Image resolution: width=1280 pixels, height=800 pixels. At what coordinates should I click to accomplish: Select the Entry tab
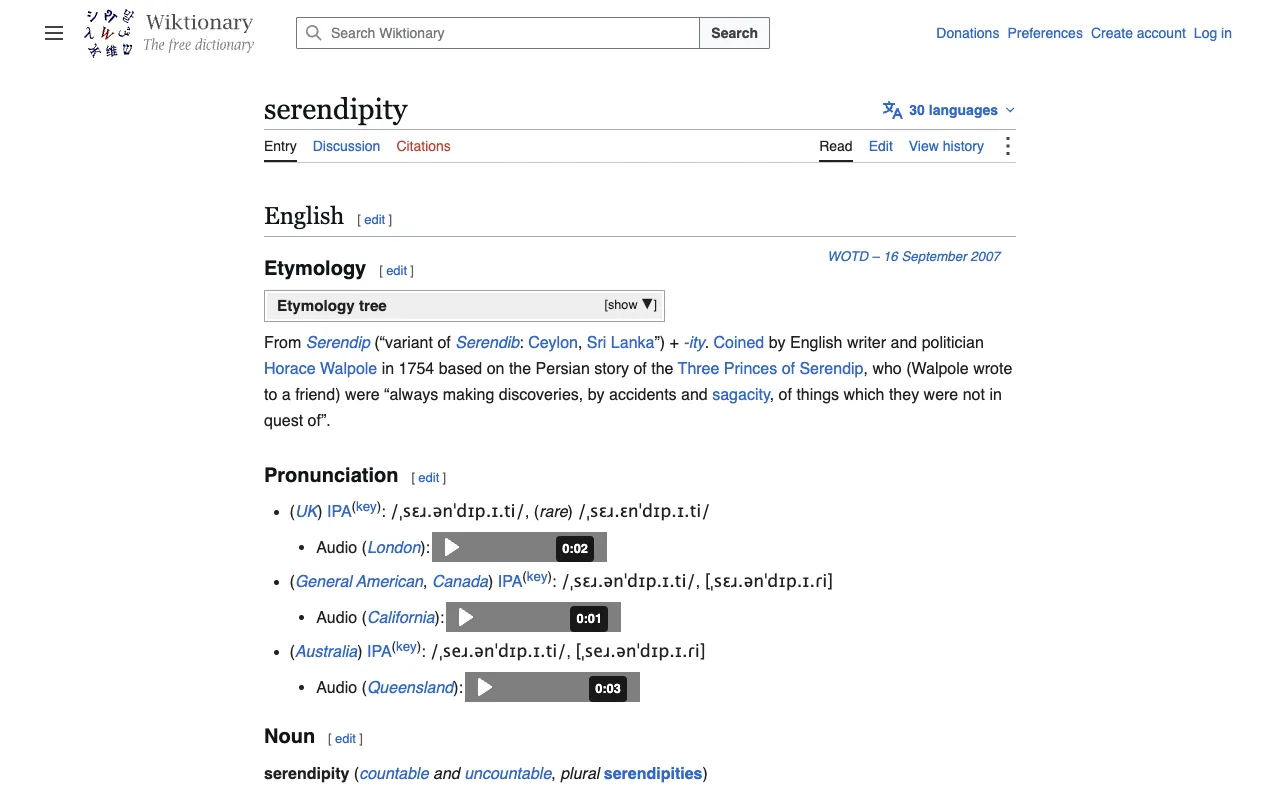[x=280, y=146]
